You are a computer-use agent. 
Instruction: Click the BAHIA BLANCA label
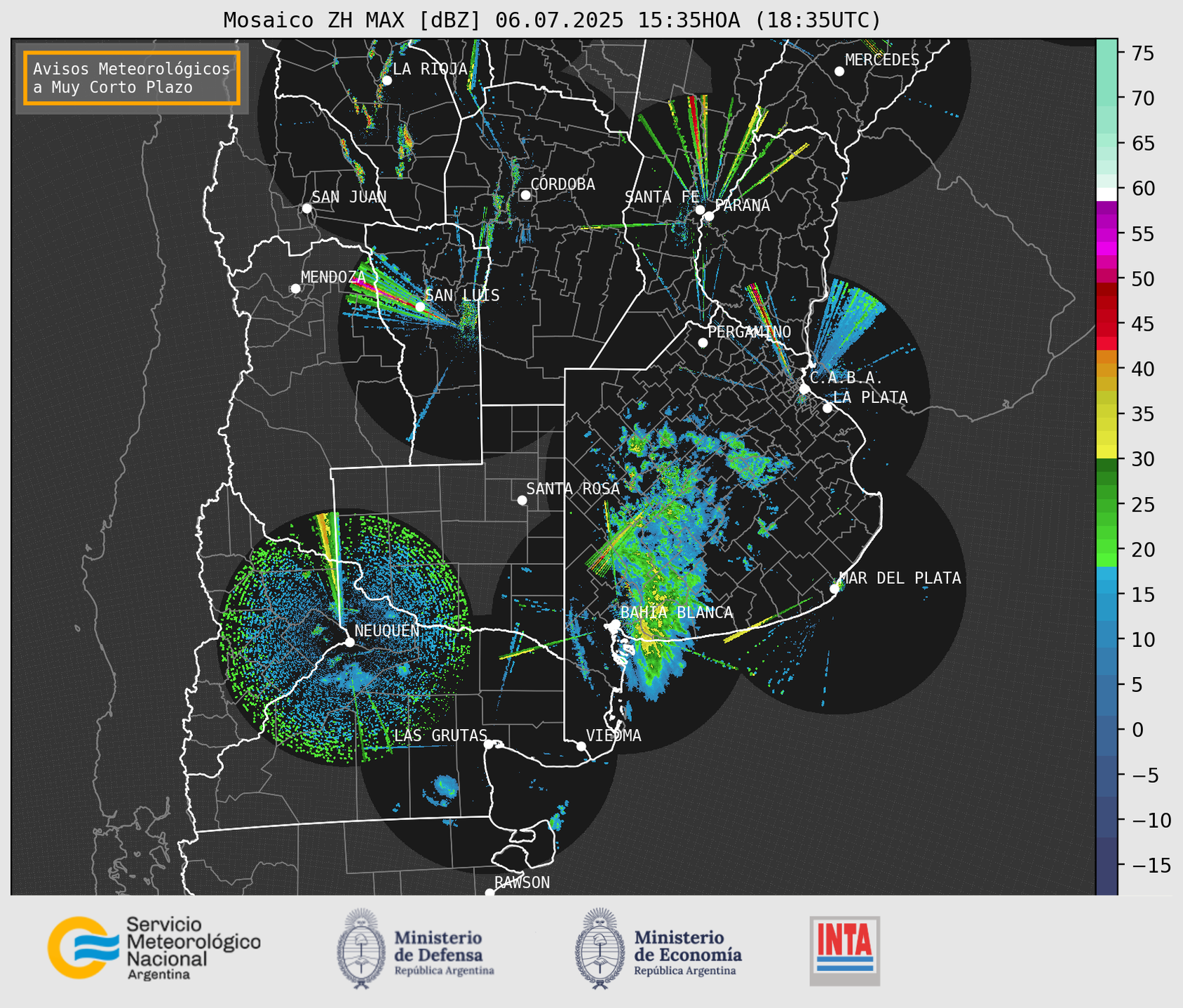click(x=677, y=613)
